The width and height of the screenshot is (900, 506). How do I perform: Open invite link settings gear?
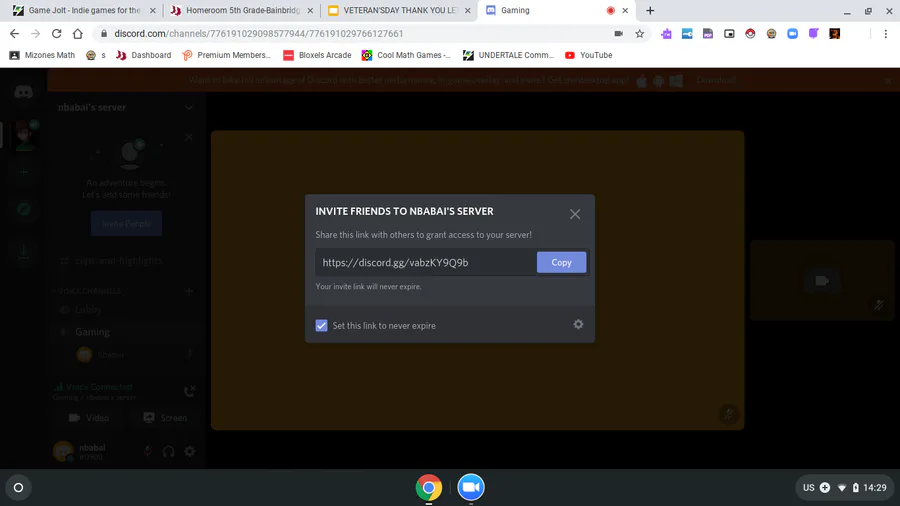tap(578, 324)
